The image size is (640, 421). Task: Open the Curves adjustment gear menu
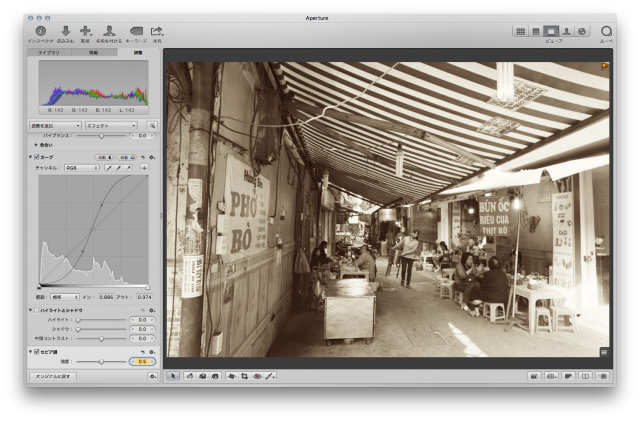point(152,157)
